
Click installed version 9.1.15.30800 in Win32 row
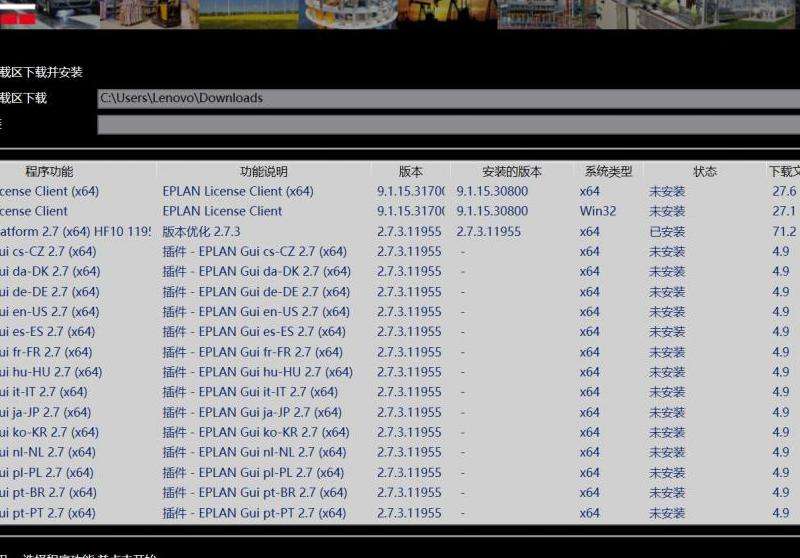[x=492, y=211]
